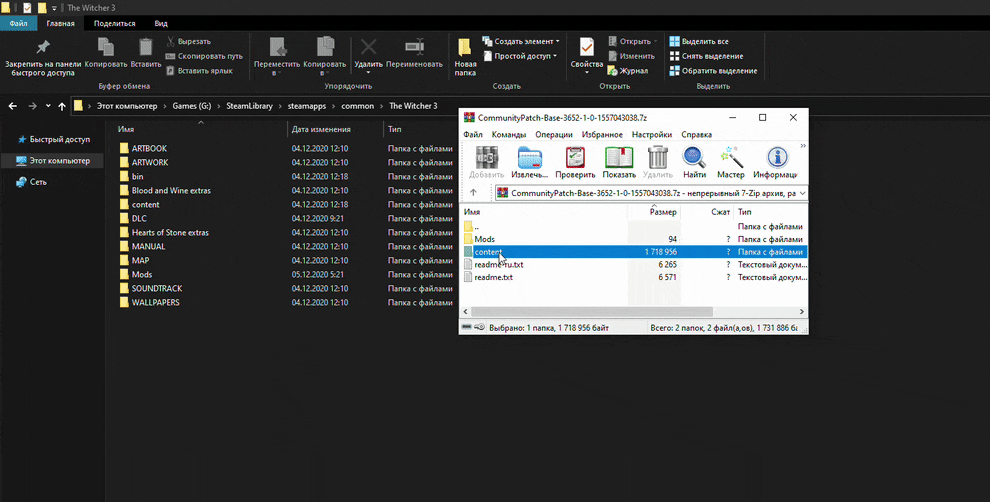Click the Copy to (Копировать в) icon
Screen dimensions: 990x502
pos(325,47)
